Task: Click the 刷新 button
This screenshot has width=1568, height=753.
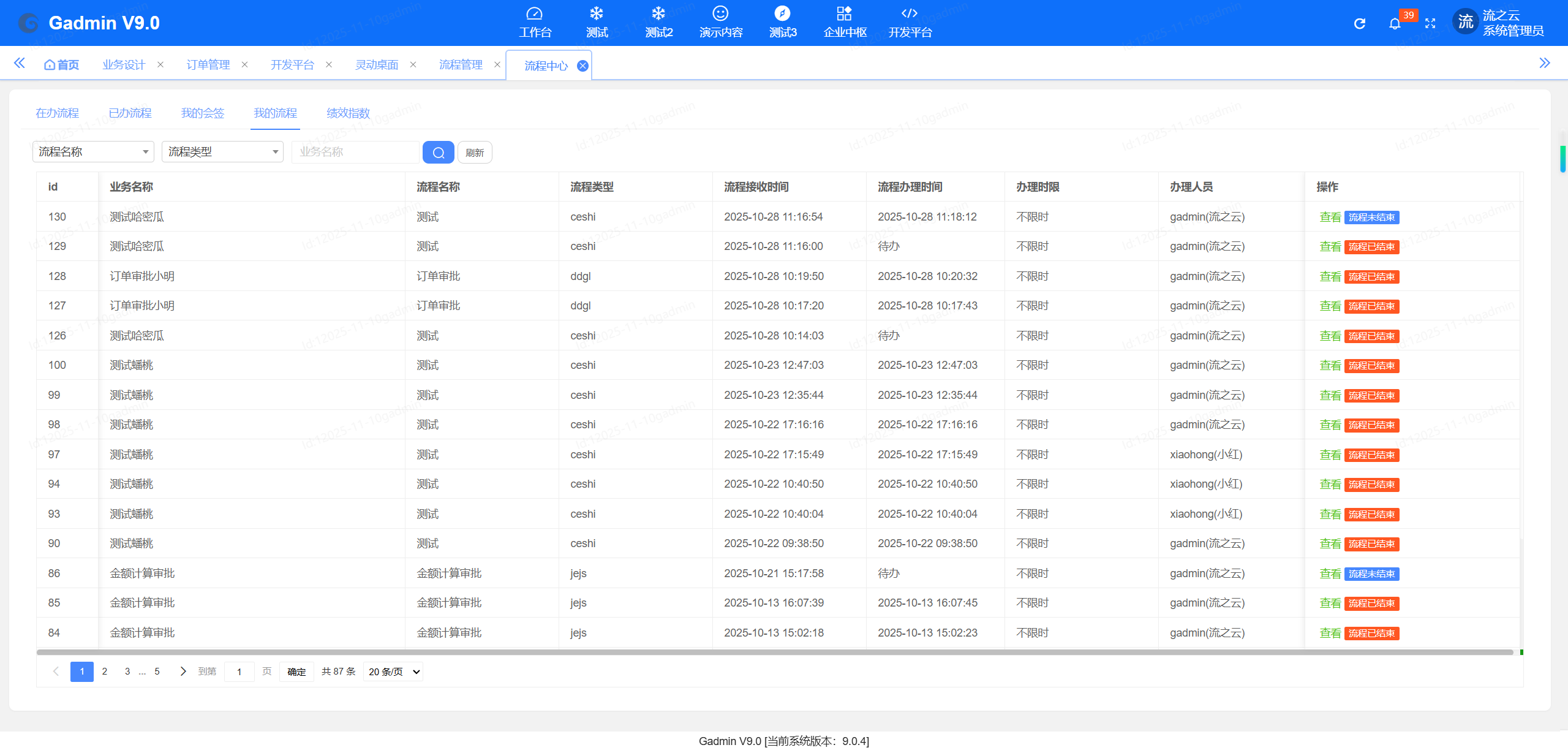Action: click(475, 153)
